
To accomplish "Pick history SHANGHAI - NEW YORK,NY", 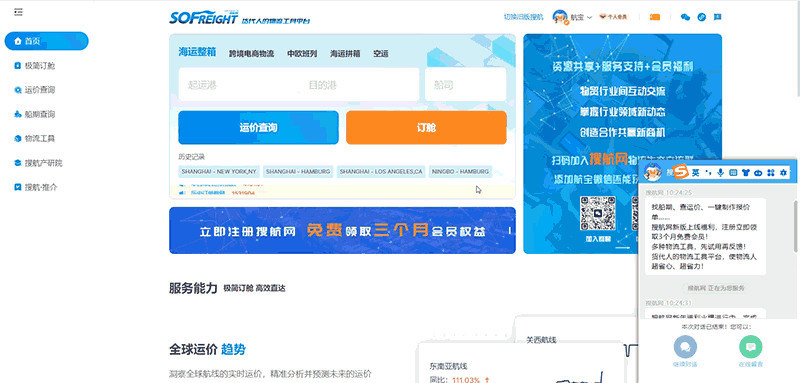I will [218, 172].
